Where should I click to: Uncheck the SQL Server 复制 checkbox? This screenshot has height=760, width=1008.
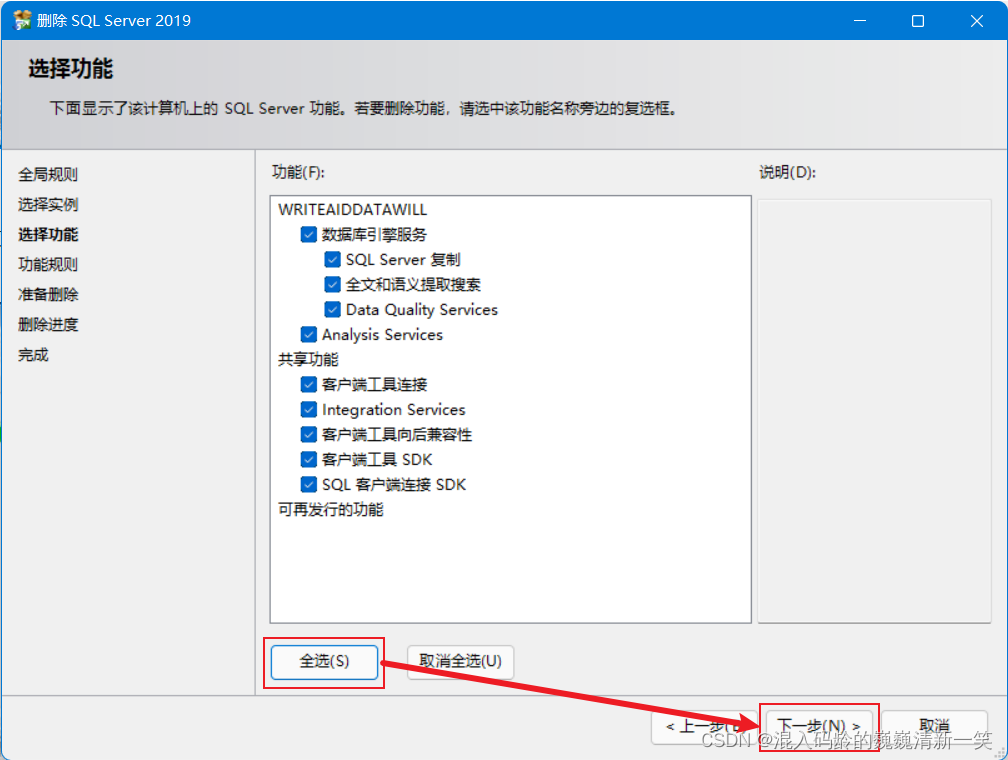point(332,260)
